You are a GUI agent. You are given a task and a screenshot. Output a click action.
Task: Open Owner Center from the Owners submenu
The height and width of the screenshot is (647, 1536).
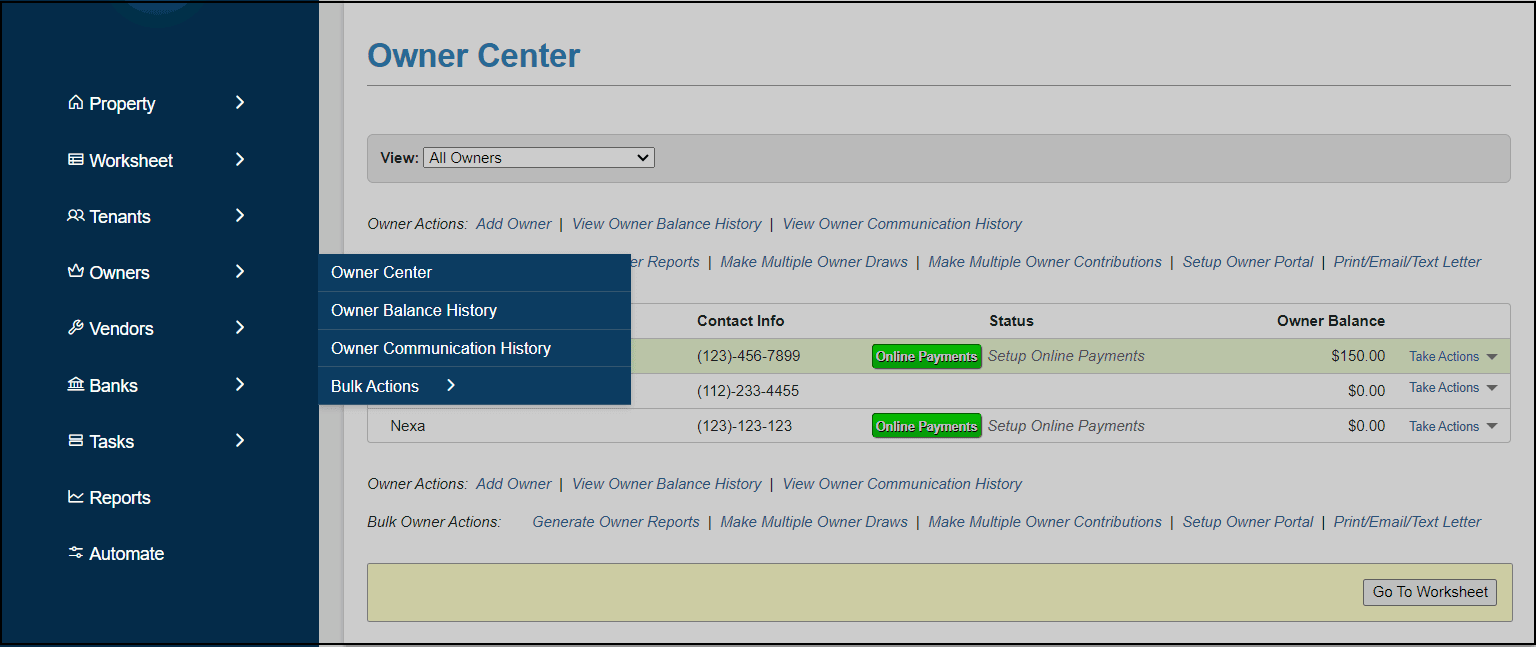tap(381, 272)
